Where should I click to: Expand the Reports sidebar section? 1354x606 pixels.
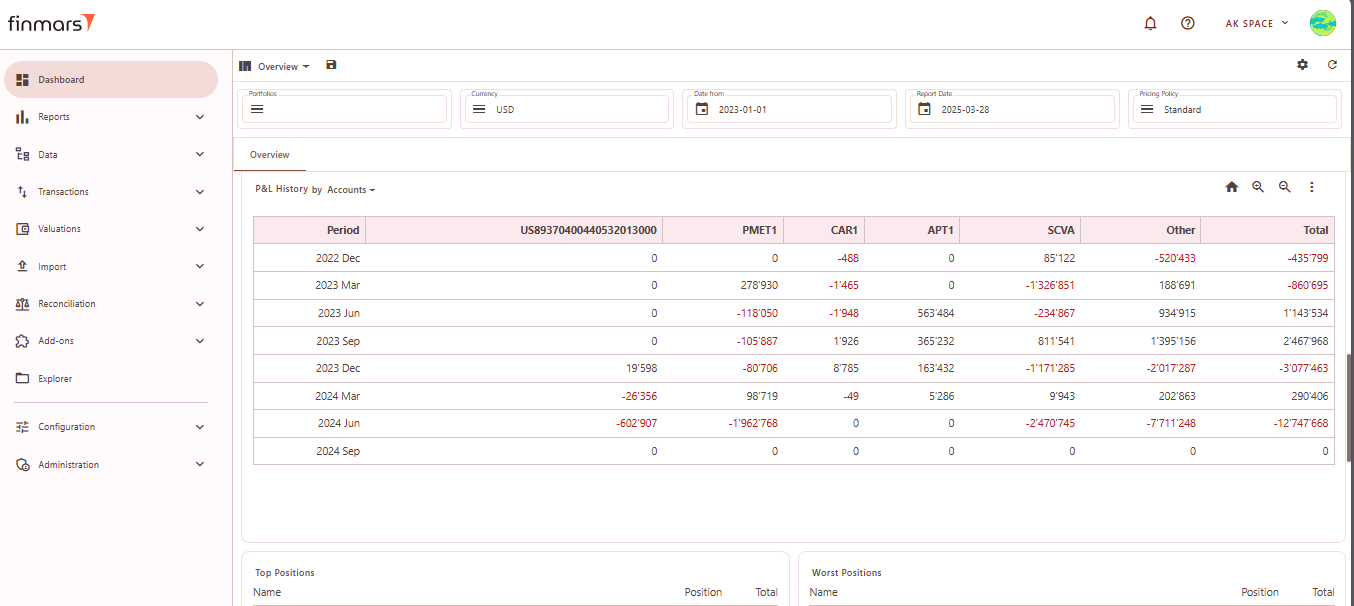pos(110,117)
